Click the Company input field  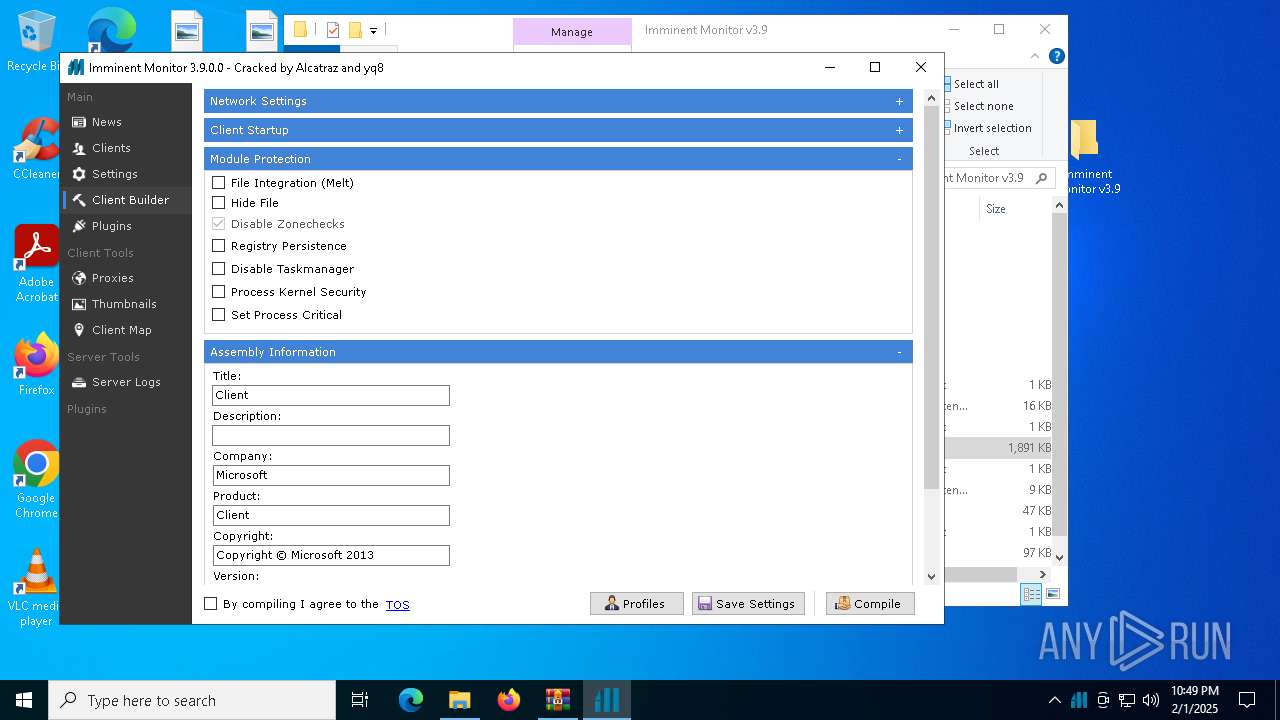(x=331, y=475)
